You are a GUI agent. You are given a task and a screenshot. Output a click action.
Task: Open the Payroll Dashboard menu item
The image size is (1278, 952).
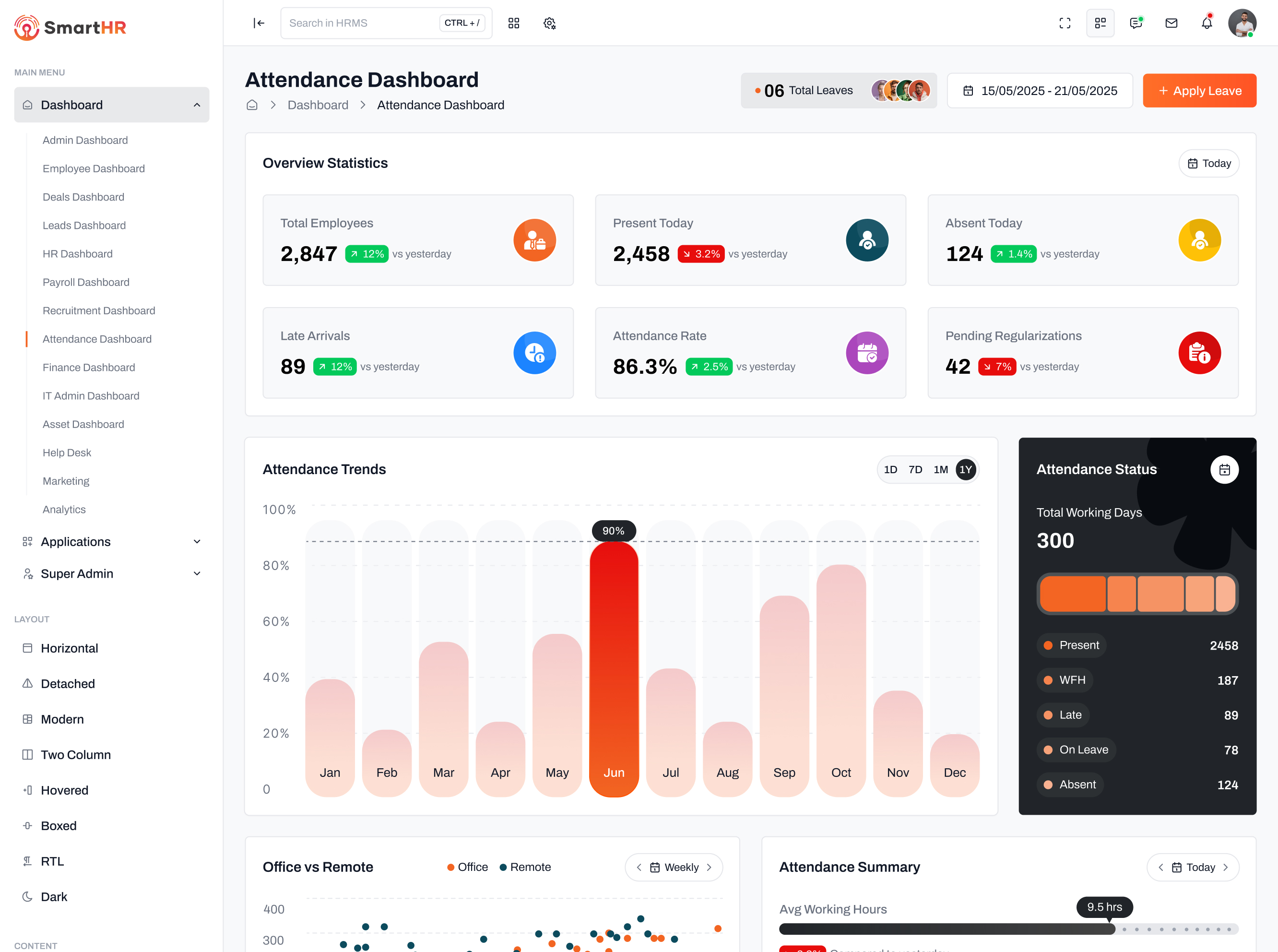[x=86, y=282]
